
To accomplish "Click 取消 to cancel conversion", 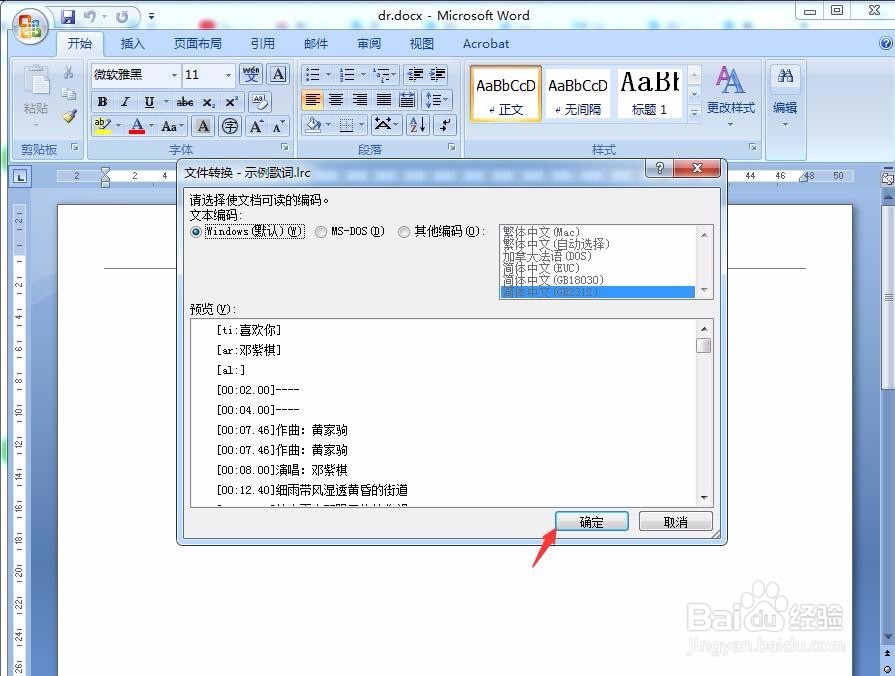I will pos(676,522).
